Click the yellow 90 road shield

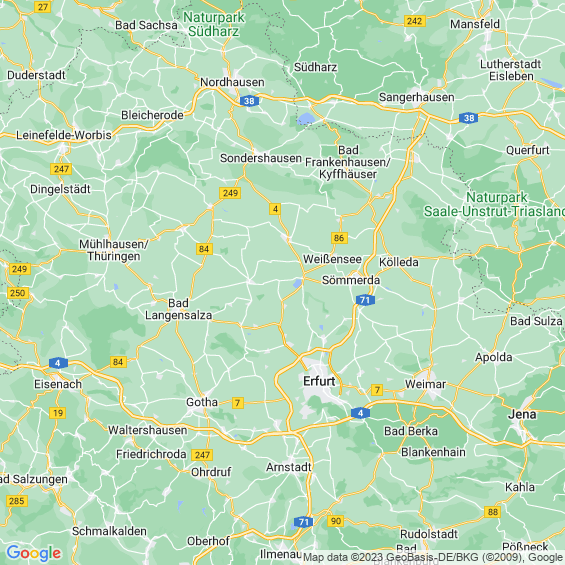(335, 521)
